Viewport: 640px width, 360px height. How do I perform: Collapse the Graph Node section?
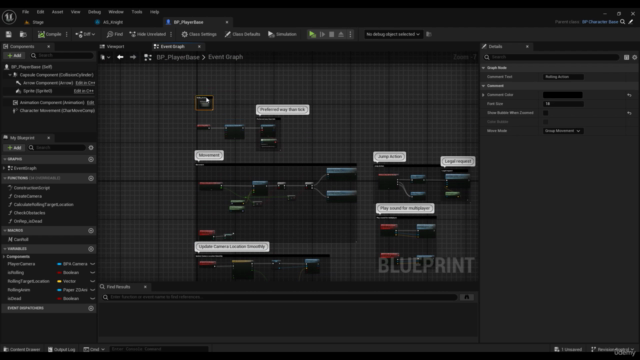point(484,68)
